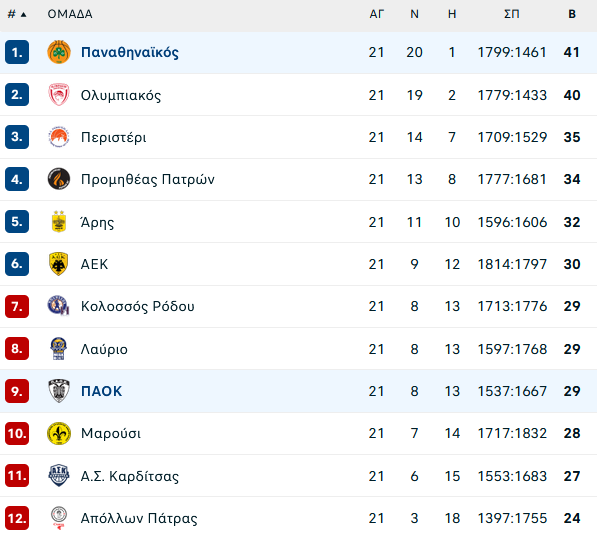The width and height of the screenshot is (597, 538).
Task: Click the Άρης yellow crest
Action: click(x=59, y=222)
